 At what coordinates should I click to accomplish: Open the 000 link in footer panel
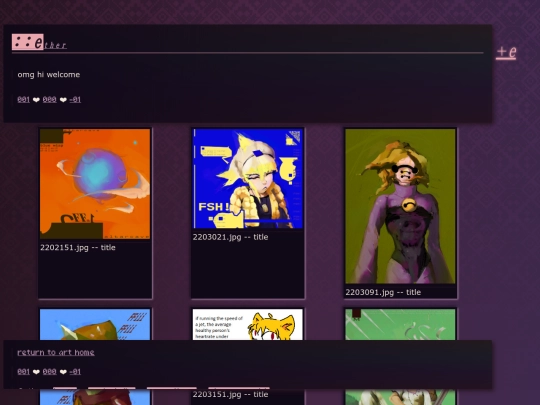(49, 372)
